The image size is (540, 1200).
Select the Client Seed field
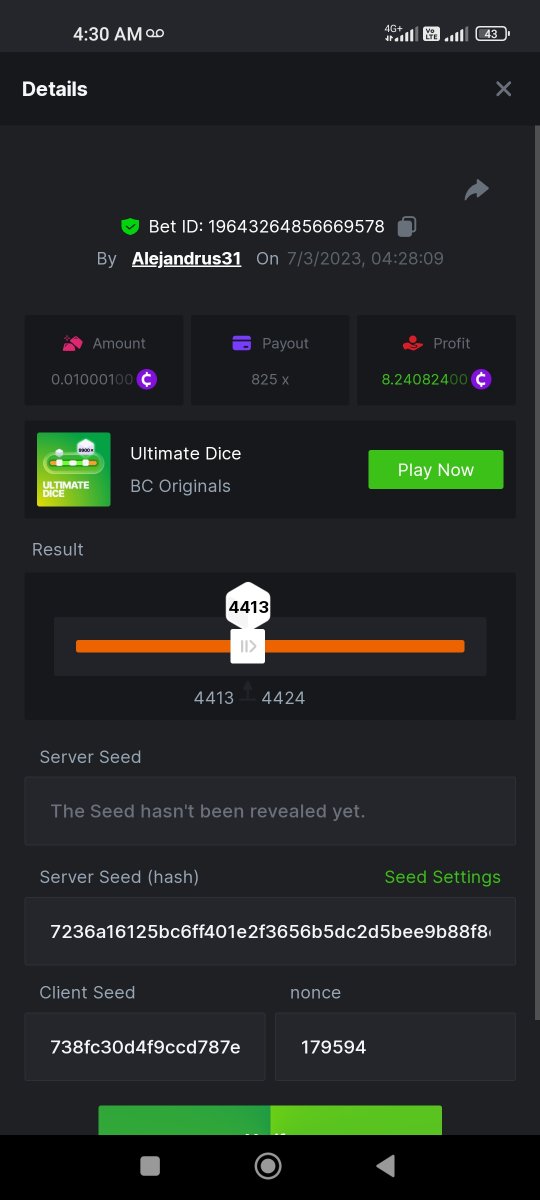[x=145, y=1047]
